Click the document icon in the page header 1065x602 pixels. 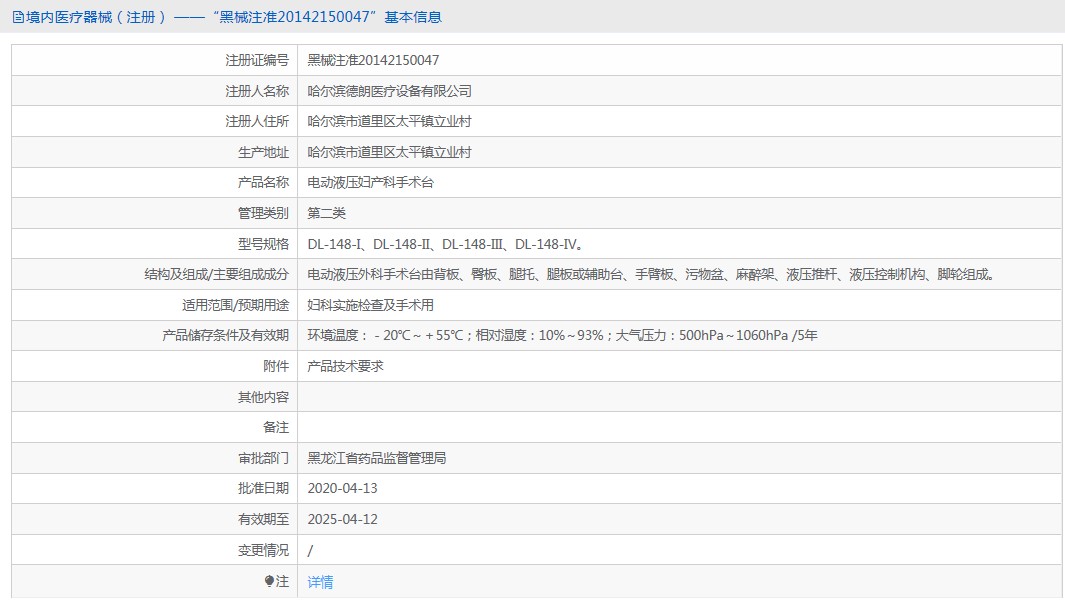pyautogui.click(x=18, y=17)
